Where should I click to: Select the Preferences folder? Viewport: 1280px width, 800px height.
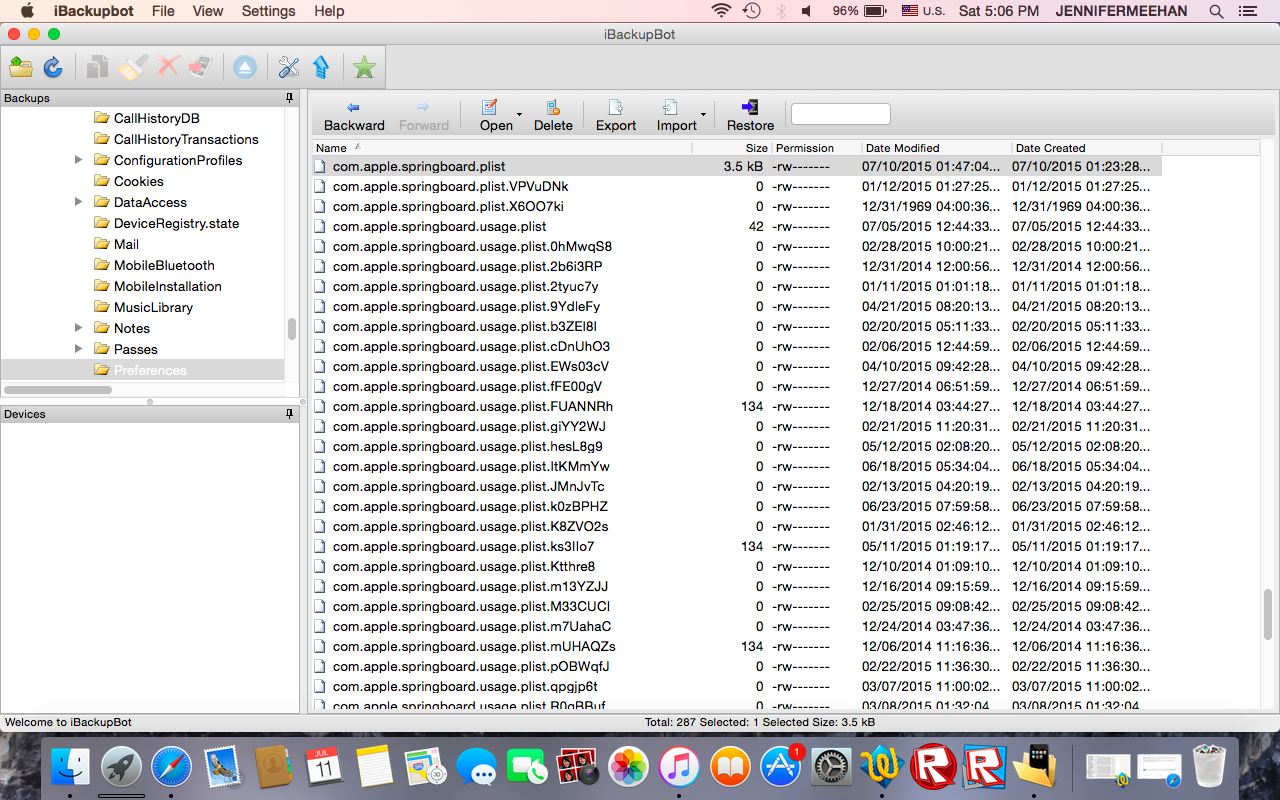coord(150,370)
